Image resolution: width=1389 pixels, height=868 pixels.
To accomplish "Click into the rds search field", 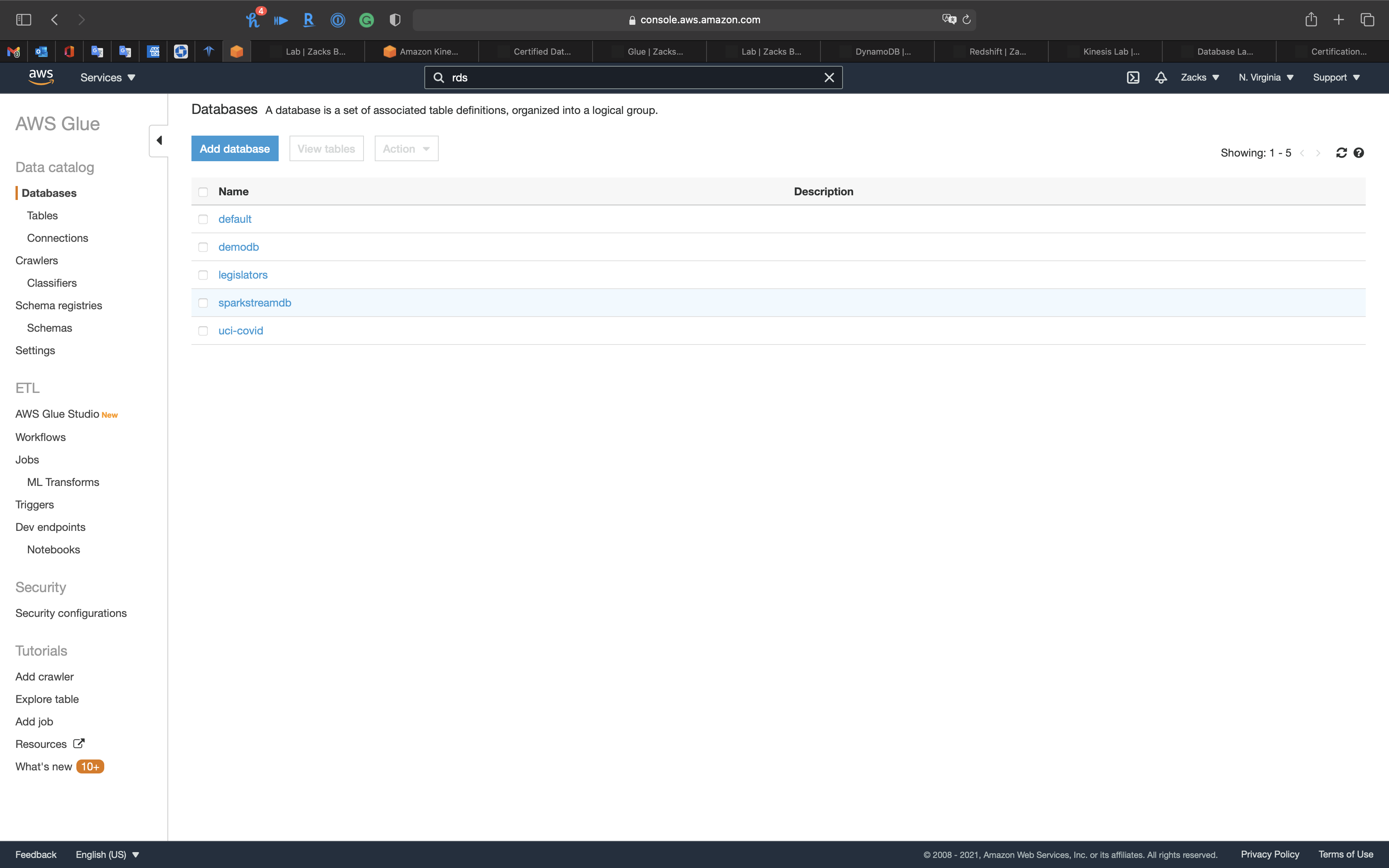I will pos(631,77).
